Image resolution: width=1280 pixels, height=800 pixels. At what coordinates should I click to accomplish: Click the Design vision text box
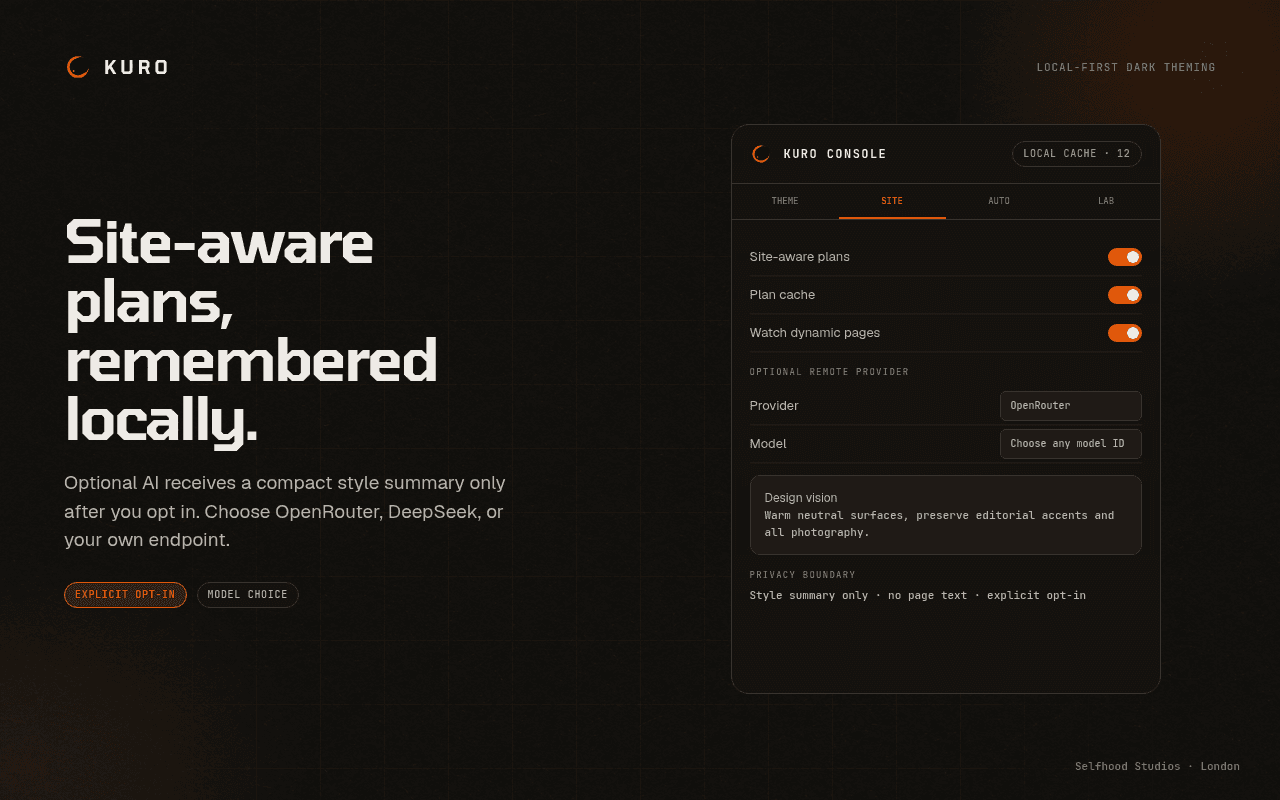pyautogui.click(x=945, y=515)
